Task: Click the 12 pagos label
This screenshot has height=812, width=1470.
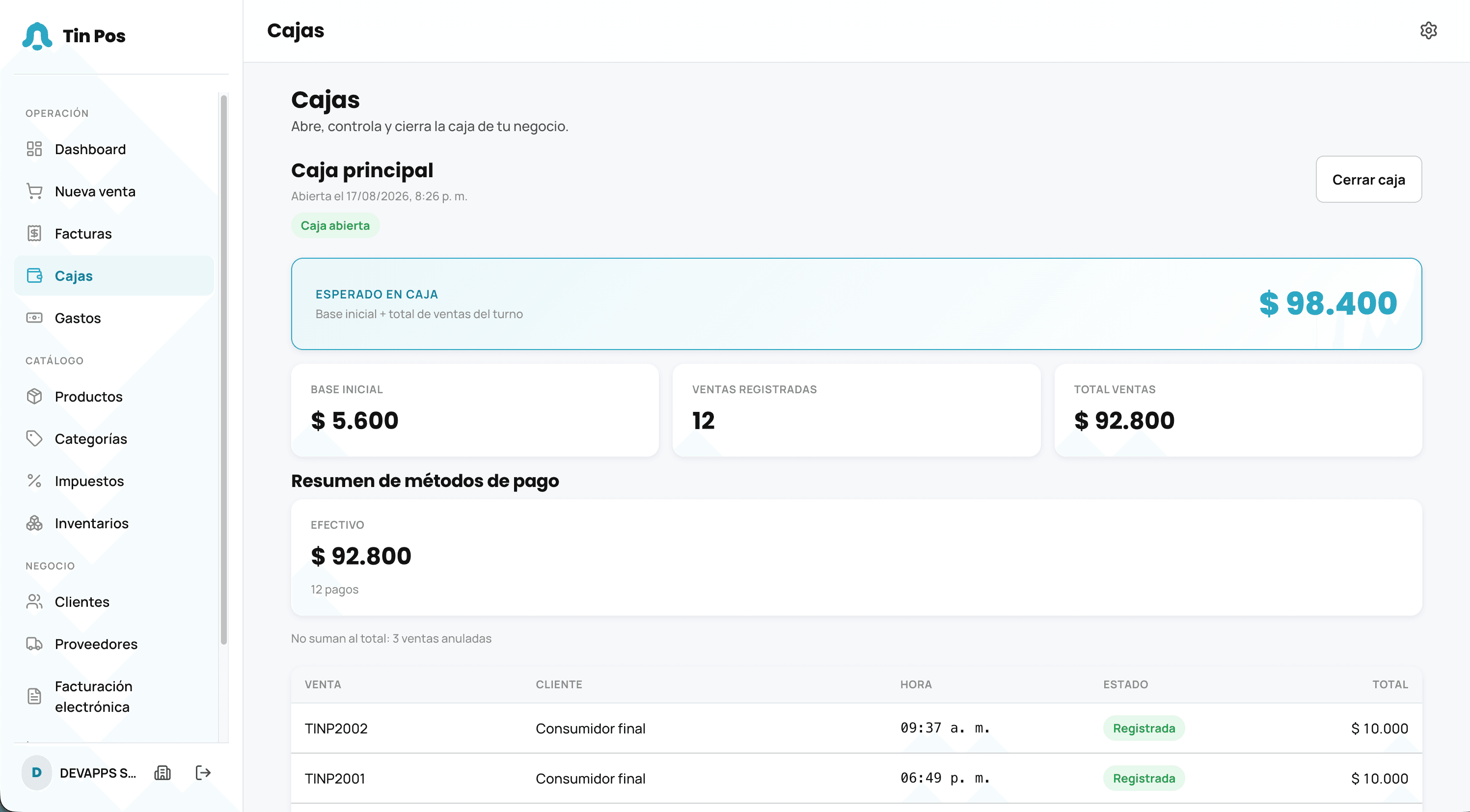Action: (334, 590)
